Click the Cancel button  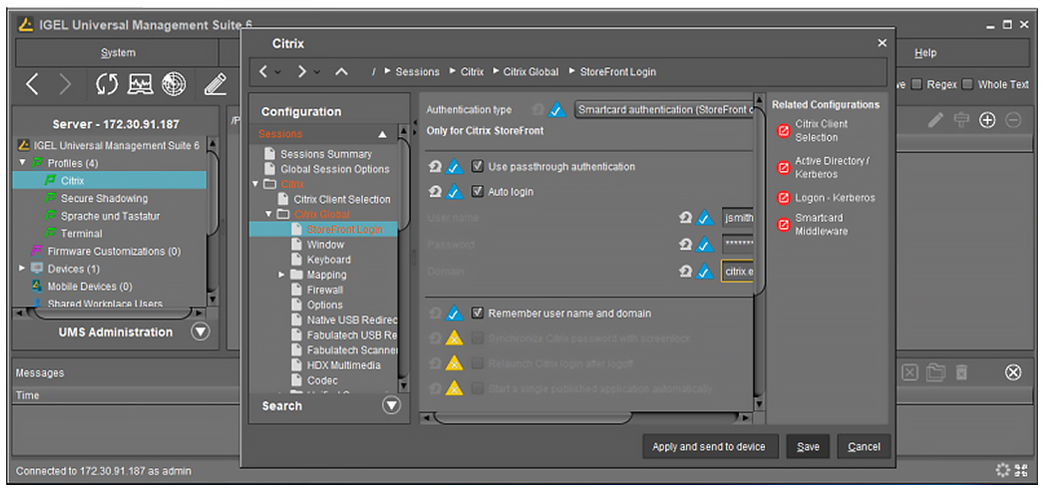click(x=864, y=446)
